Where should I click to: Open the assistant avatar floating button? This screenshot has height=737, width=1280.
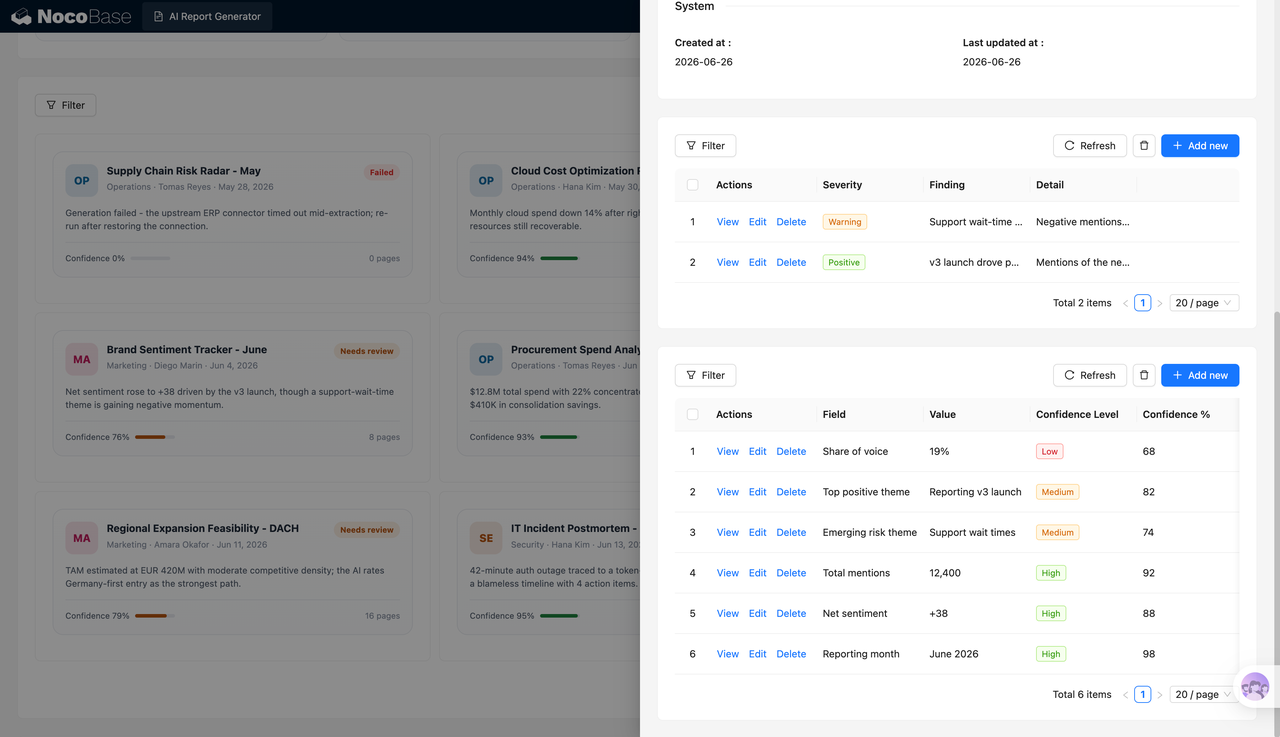1255,687
